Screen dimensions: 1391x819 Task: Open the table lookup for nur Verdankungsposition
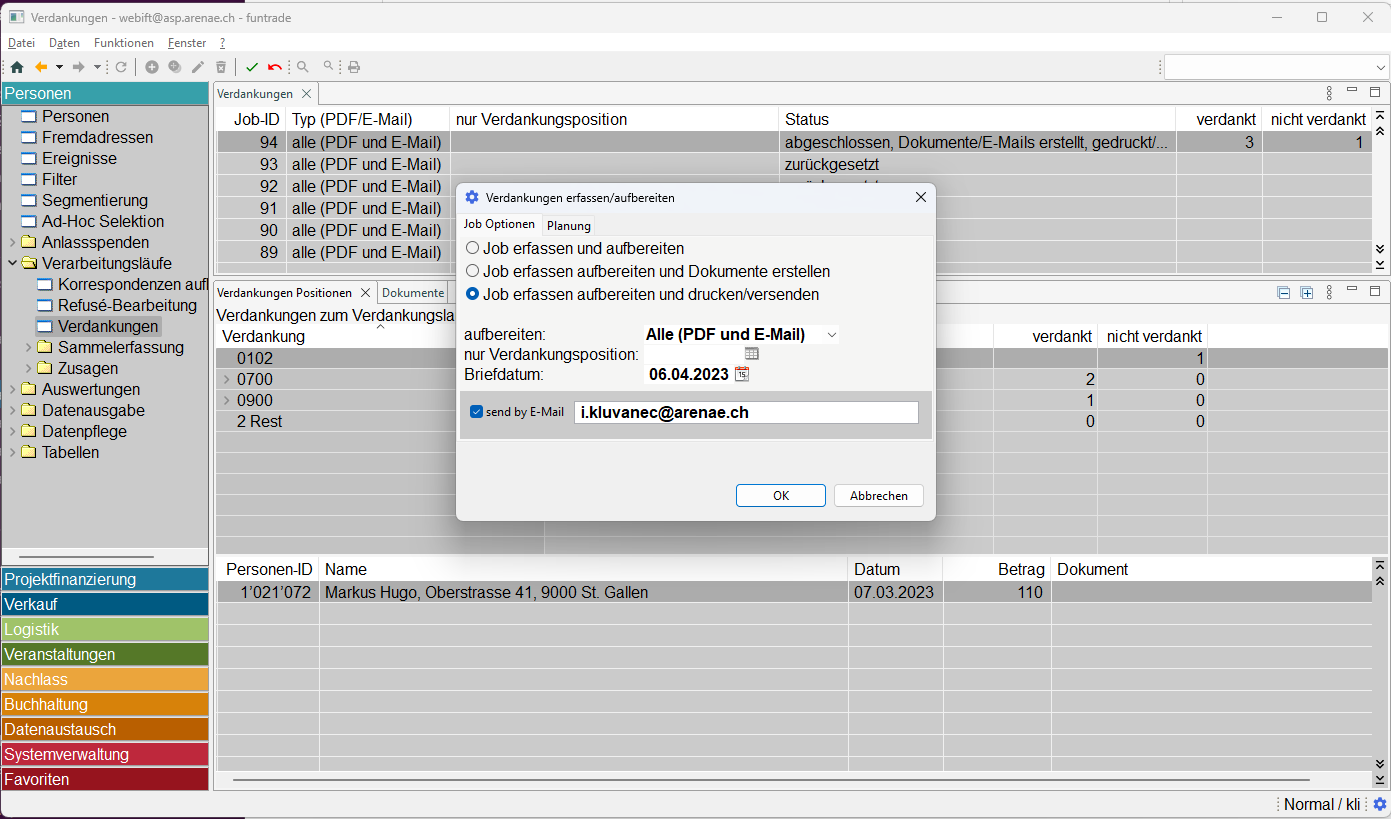pos(752,354)
